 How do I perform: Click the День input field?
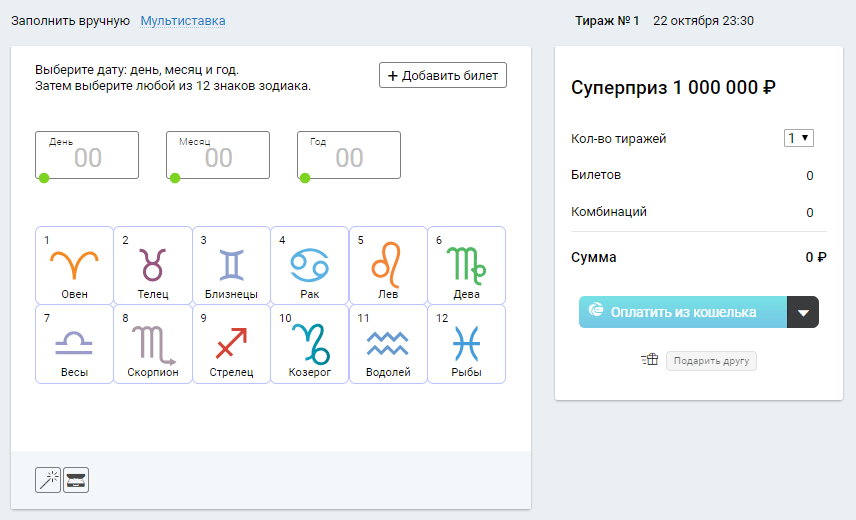coord(87,155)
